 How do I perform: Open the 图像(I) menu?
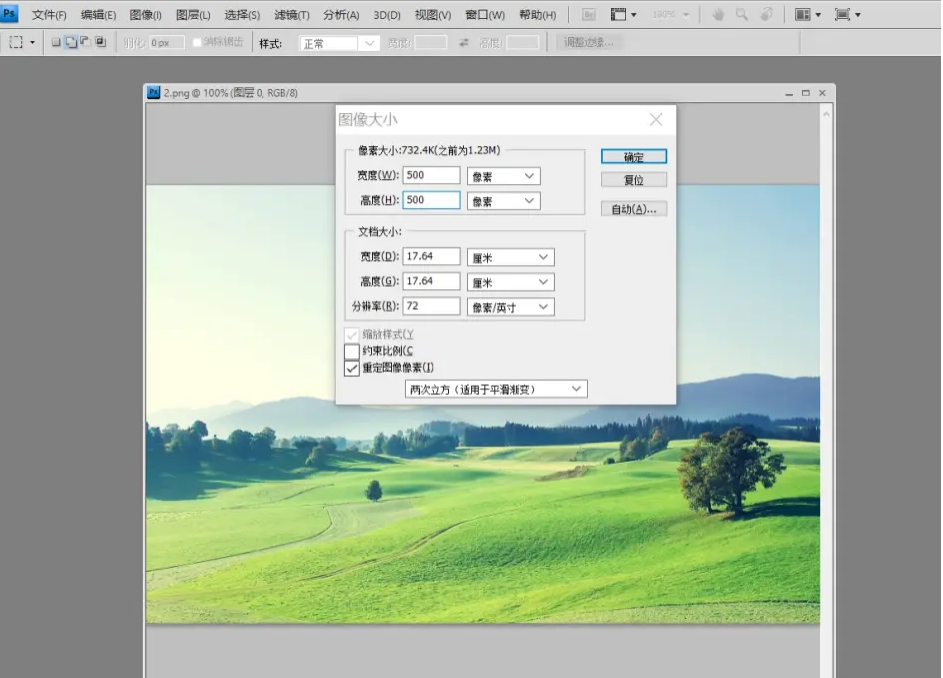[x=146, y=15]
